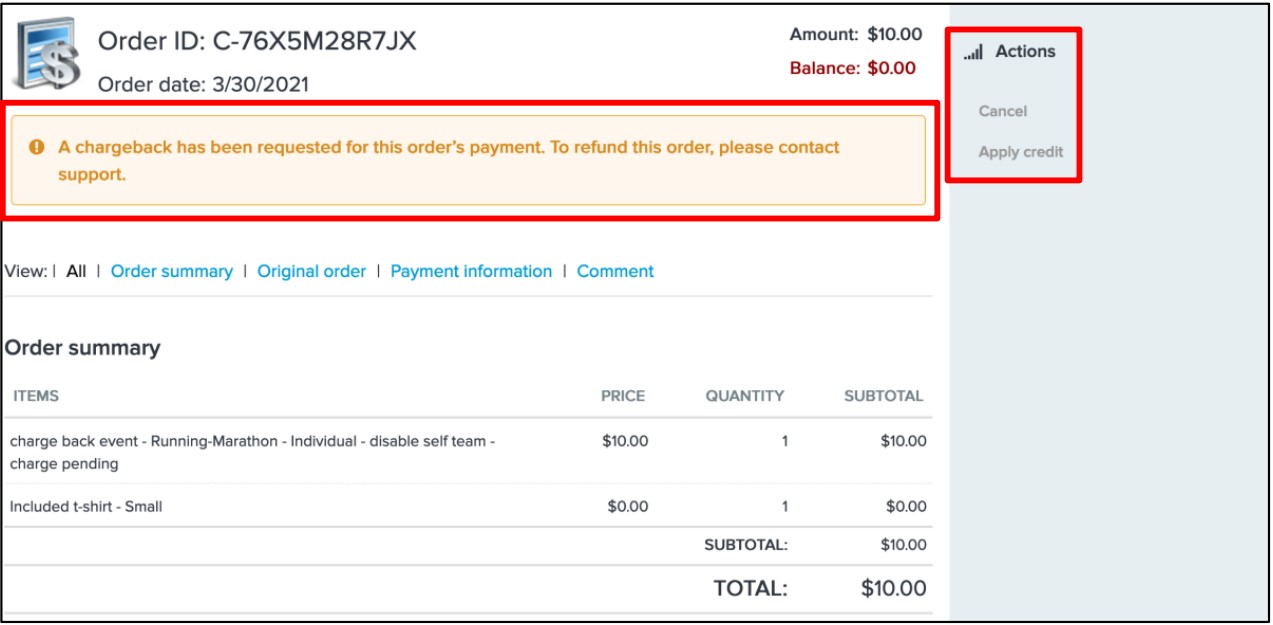Click the red Balance $0.00 text
Screen dimensions: 1273x625
point(853,68)
